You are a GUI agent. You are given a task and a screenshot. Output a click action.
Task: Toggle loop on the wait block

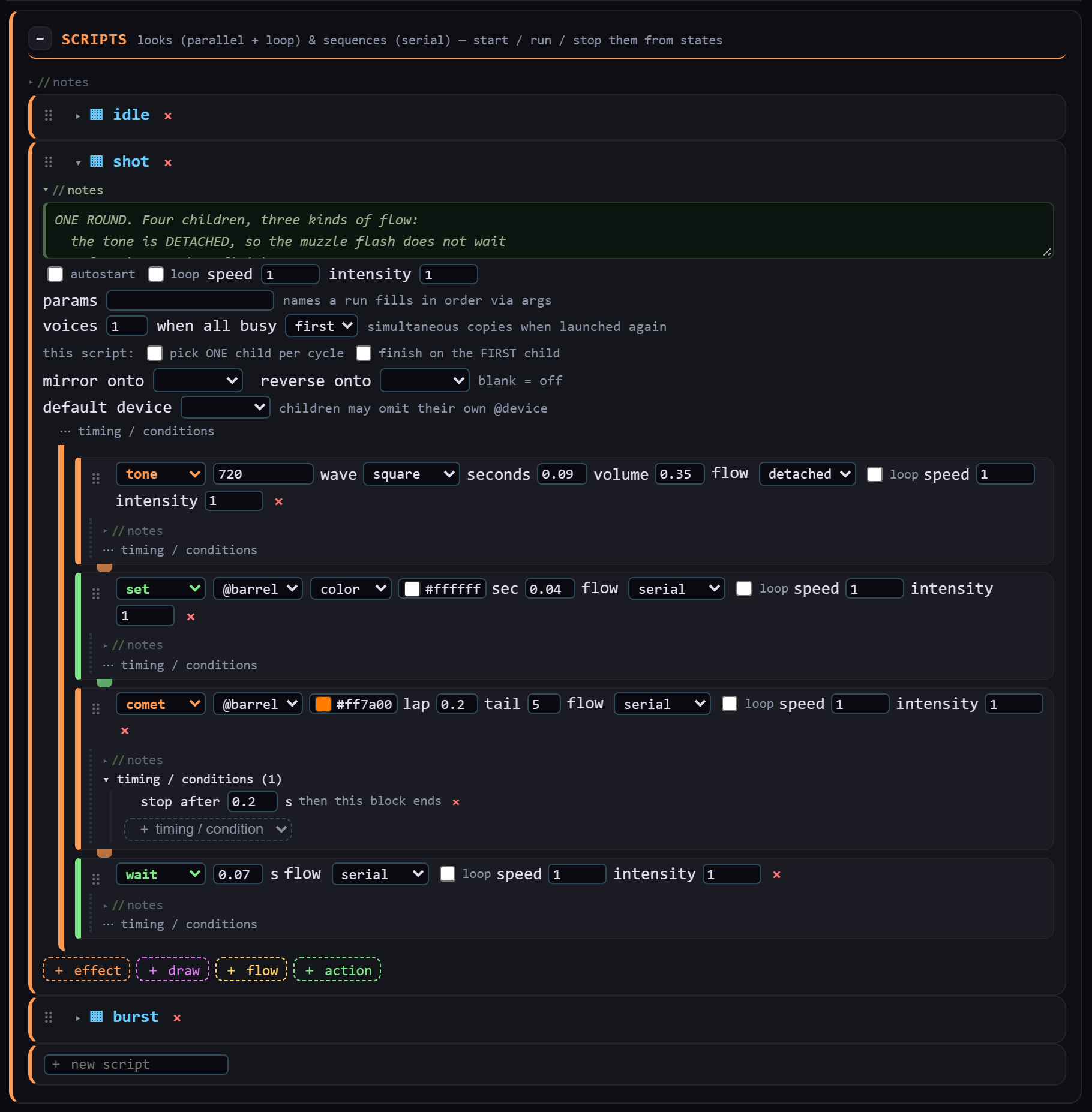click(x=448, y=874)
